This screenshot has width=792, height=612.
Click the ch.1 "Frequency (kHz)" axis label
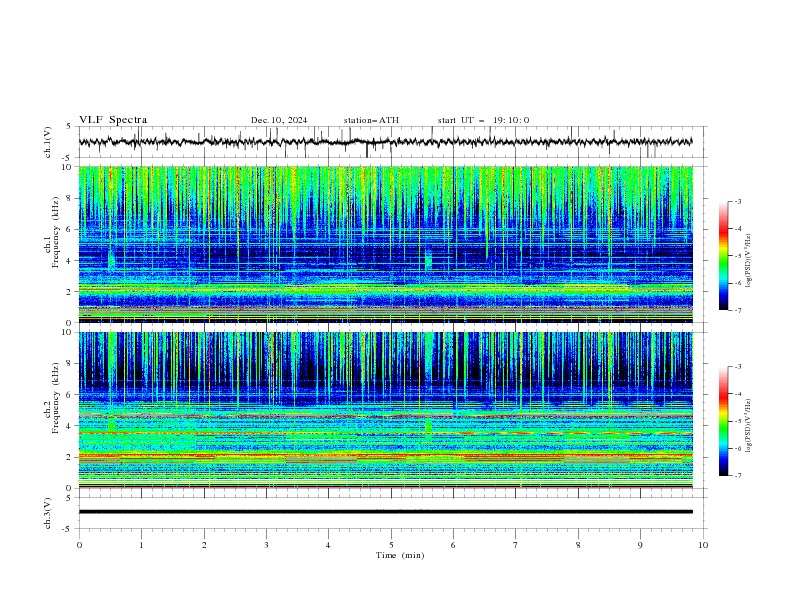tap(56, 233)
